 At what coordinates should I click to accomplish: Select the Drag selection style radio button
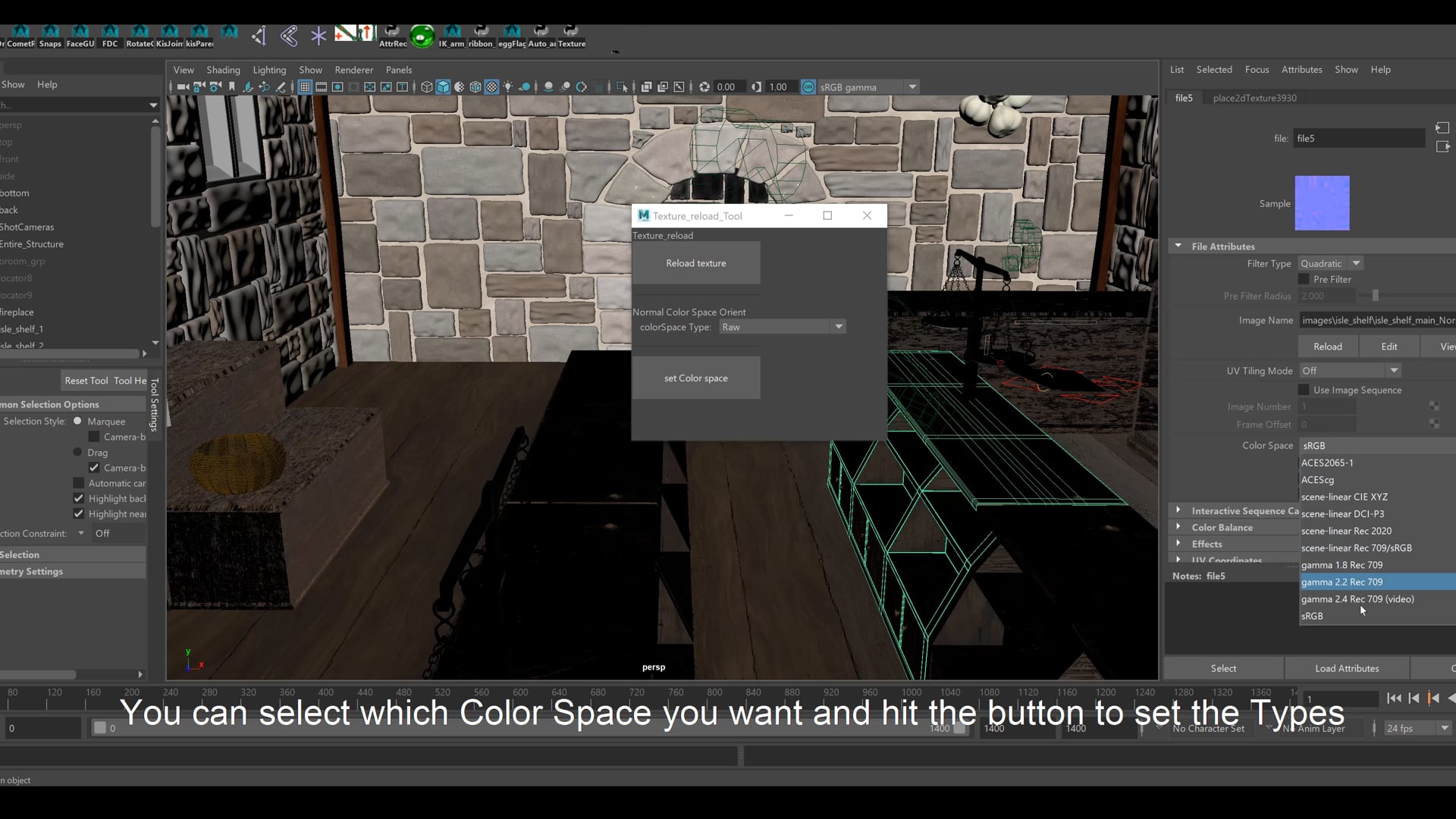pyautogui.click(x=78, y=452)
